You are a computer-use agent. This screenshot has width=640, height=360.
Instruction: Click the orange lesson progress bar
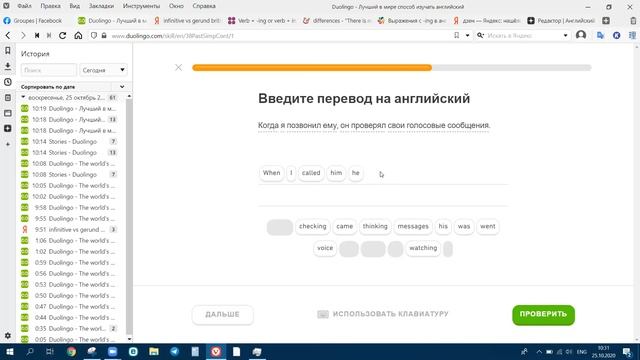(x=312, y=68)
